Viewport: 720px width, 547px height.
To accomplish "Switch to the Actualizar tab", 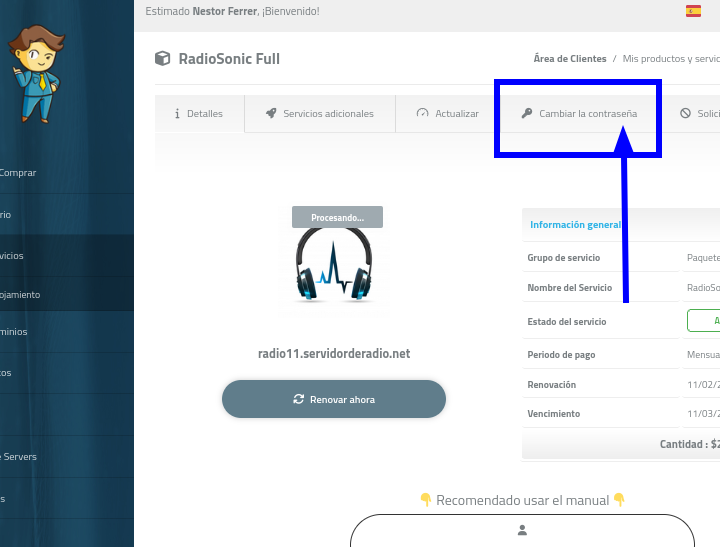I will 448,113.
